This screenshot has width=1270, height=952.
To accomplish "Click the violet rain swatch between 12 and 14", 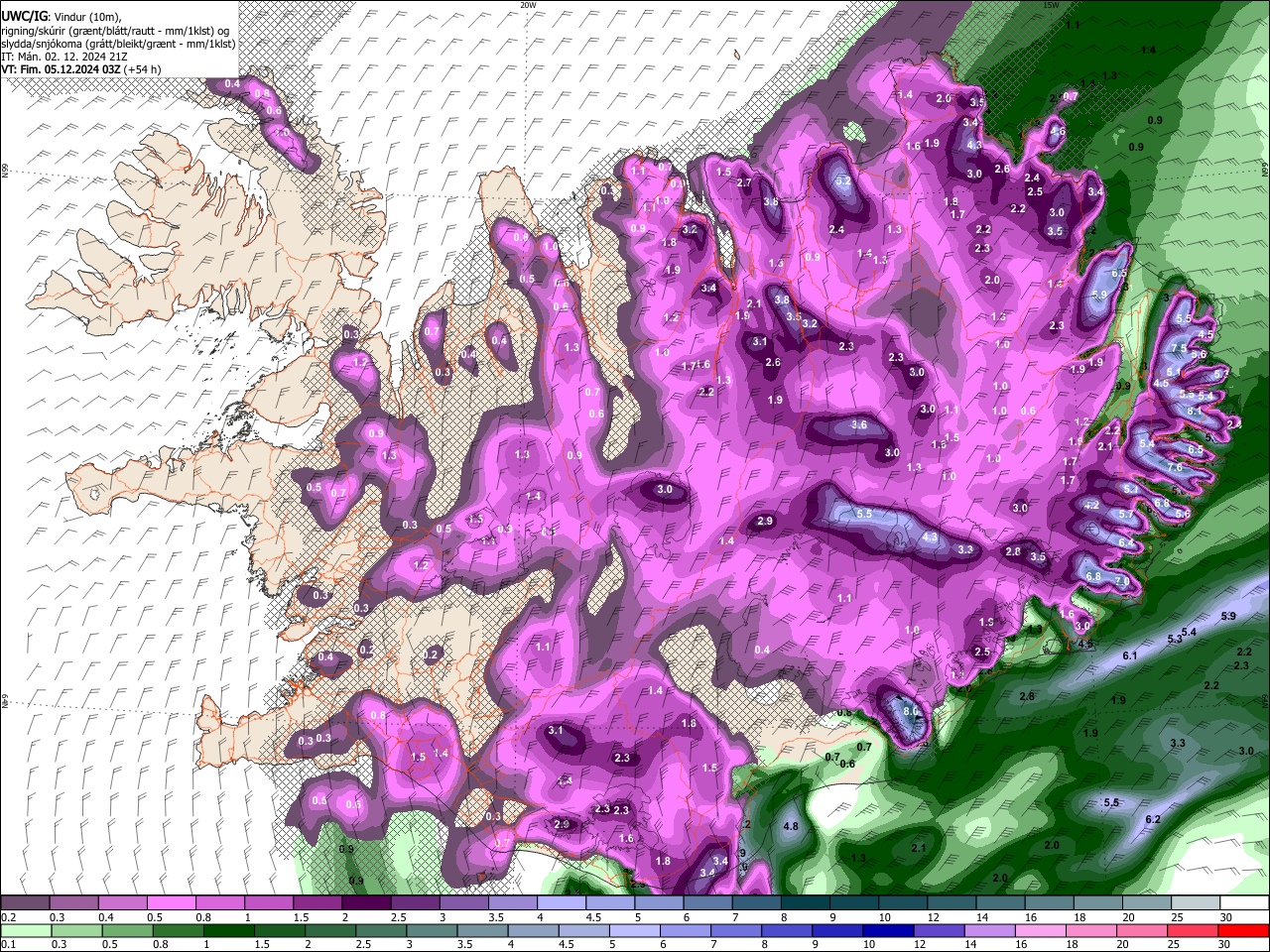I will click(939, 930).
